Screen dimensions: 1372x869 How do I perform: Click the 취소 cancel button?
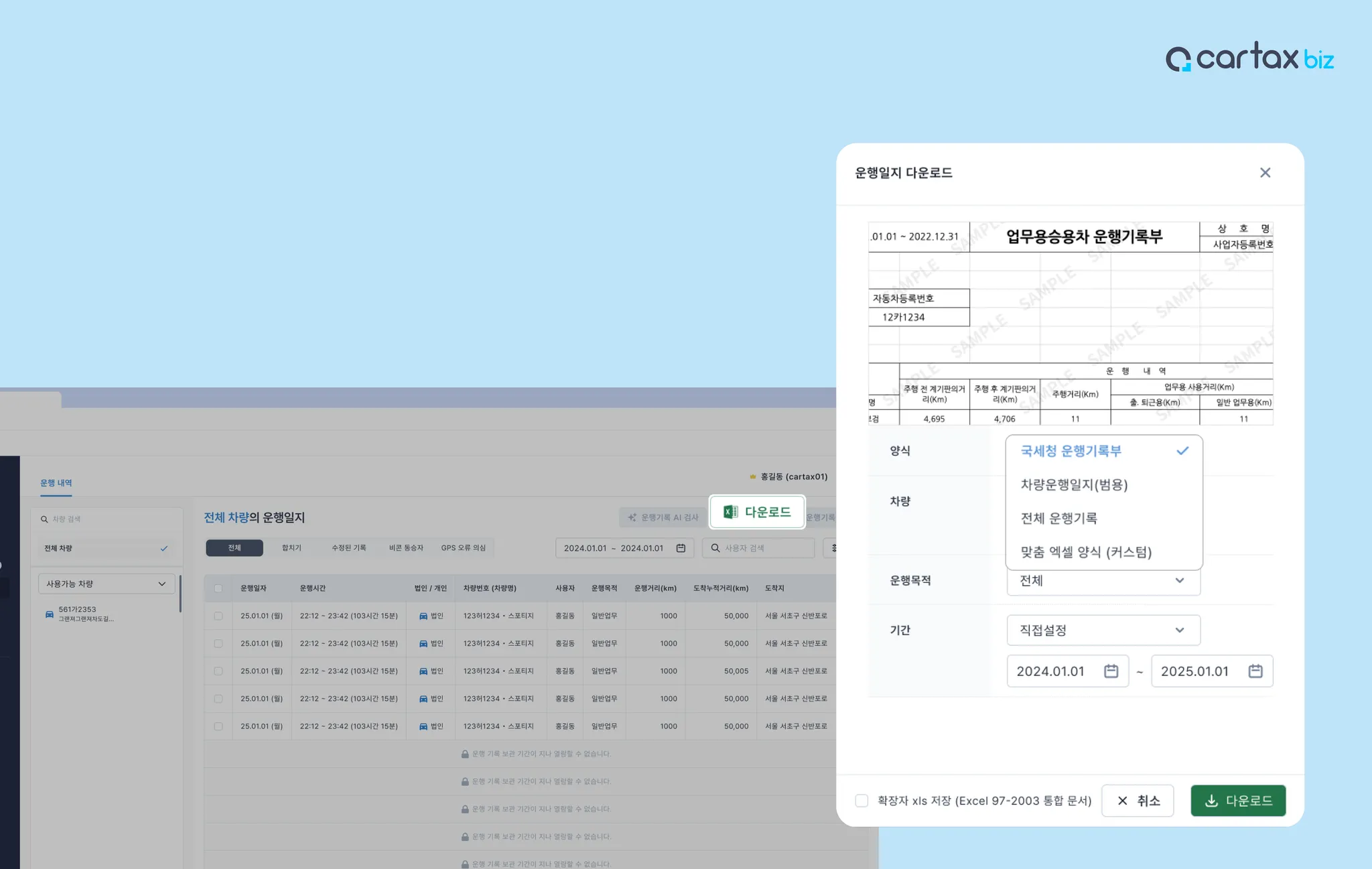tap(1138, 801)
